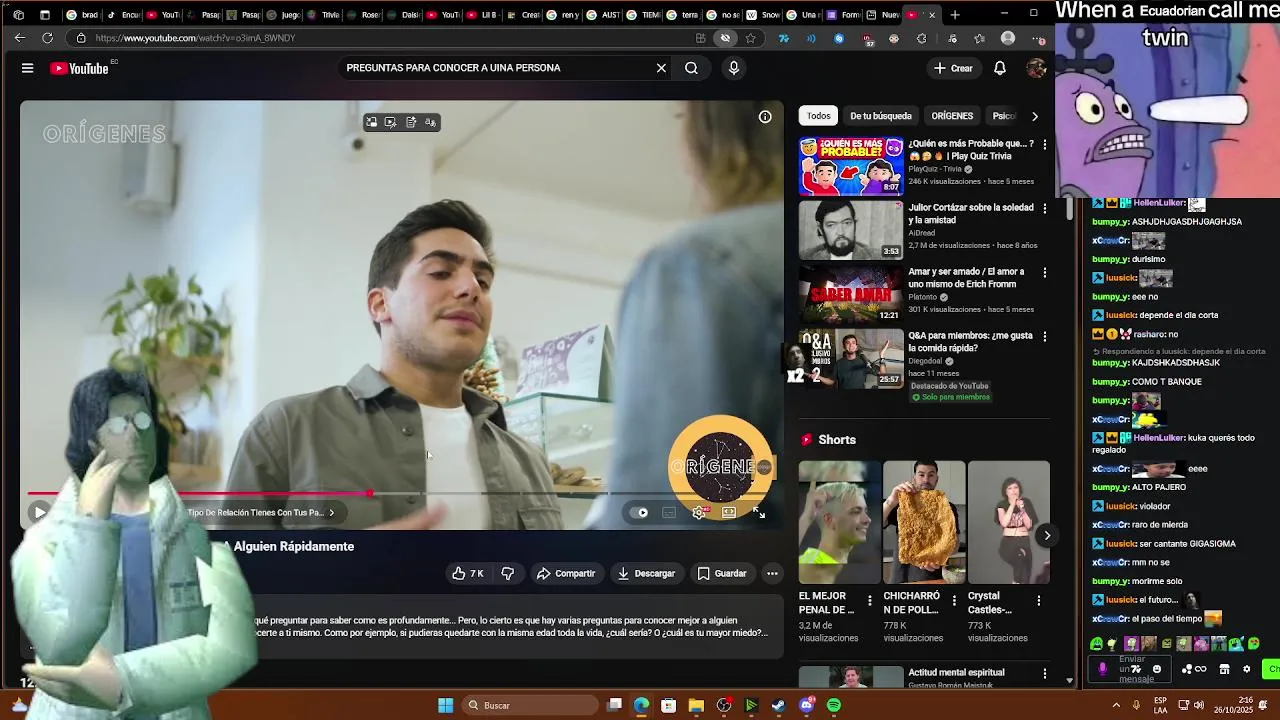This screenshot has height=720, width=1280.
Task: Open File Explorer from the taskbar
Action: pyautogui.click(x=696, y=705)
